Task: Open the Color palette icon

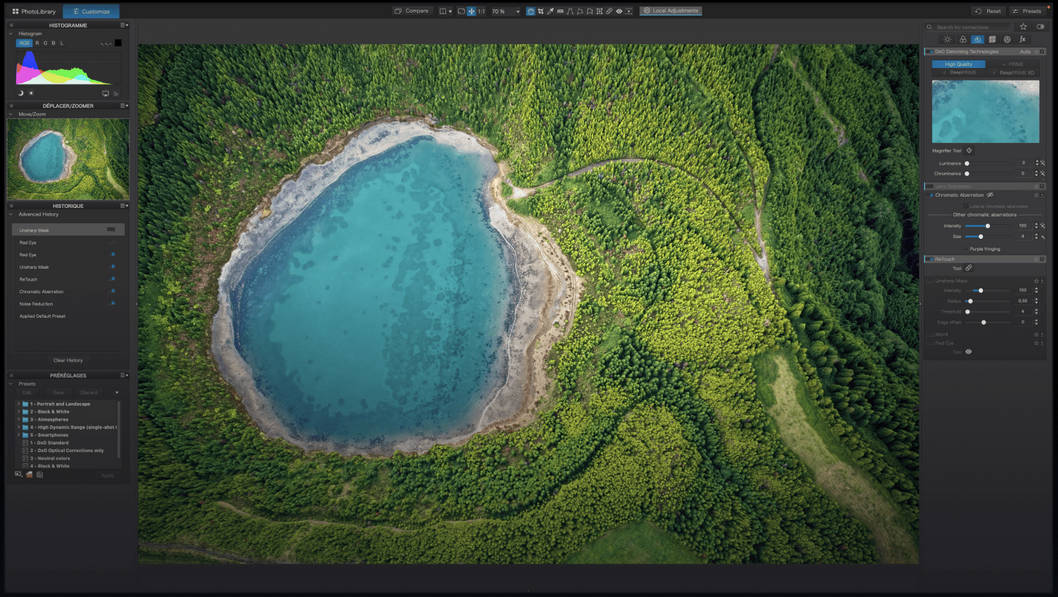Action: (963, 39)
